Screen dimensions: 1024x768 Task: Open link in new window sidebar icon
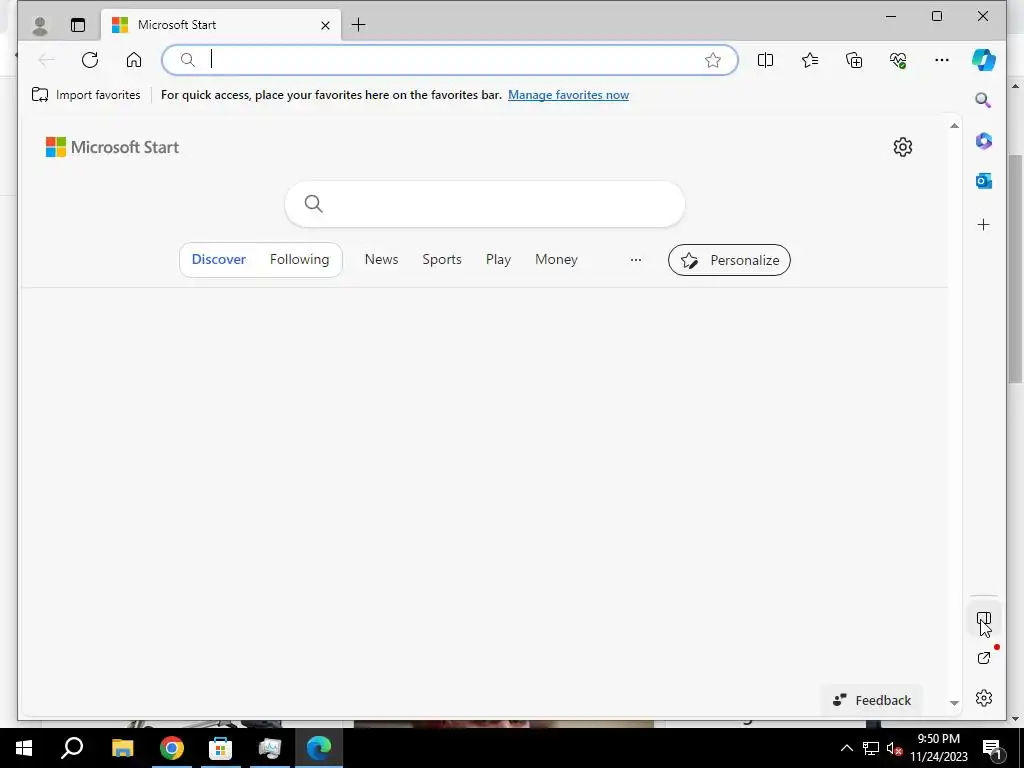(x=984, y=658)
